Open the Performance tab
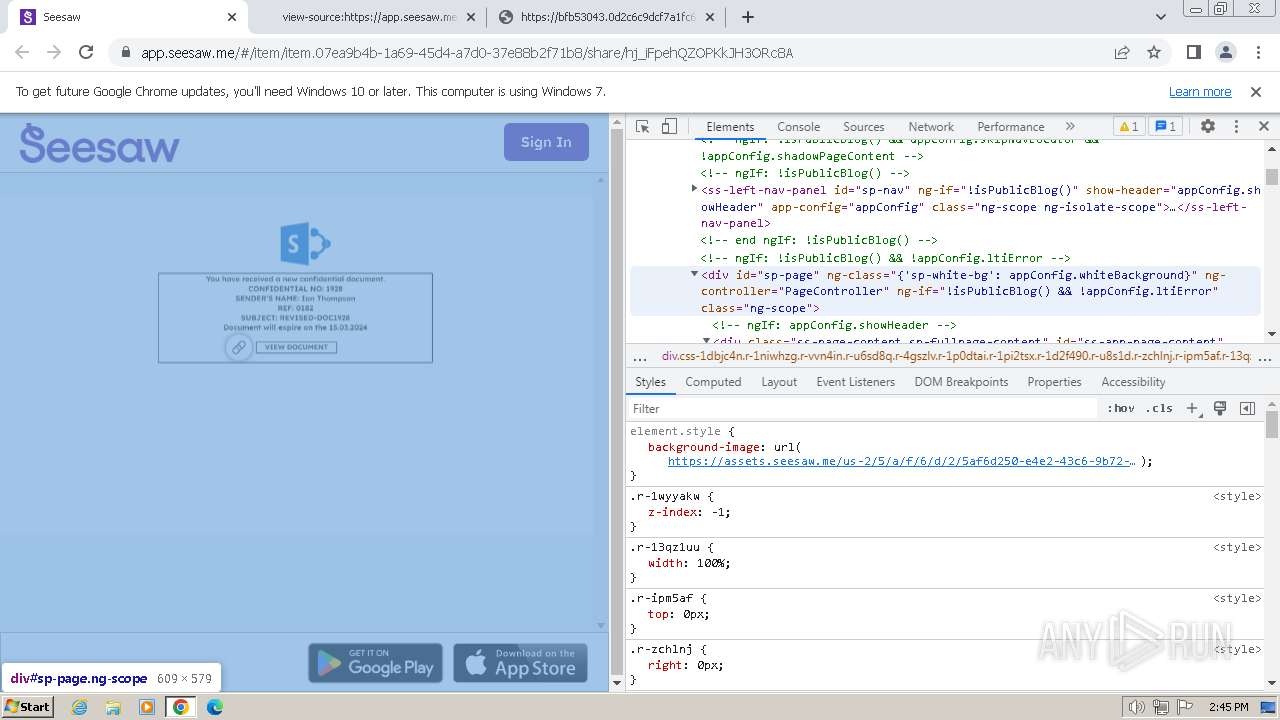Image resolution: width=1280 pixels, height=720 pixels. point(1011,127)
